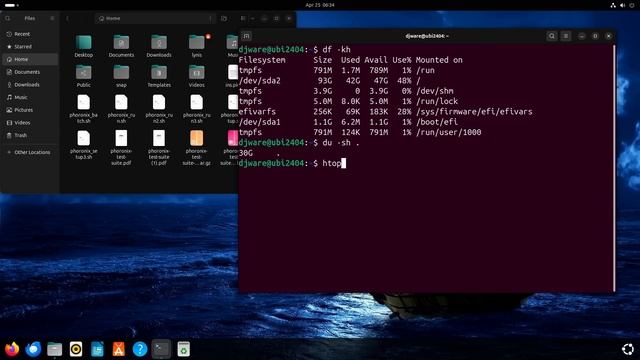Open Help from the dock

tap(140, 349)
